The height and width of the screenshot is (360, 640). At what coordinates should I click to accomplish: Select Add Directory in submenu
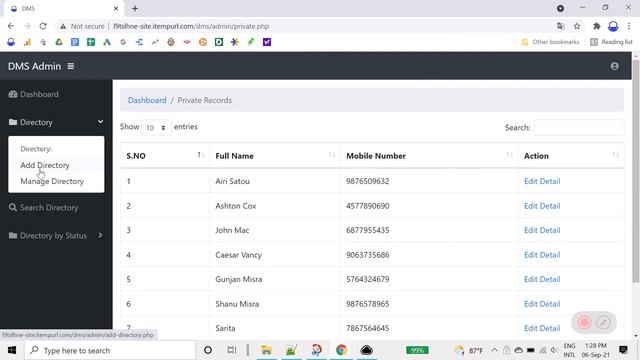click(45, 165)
